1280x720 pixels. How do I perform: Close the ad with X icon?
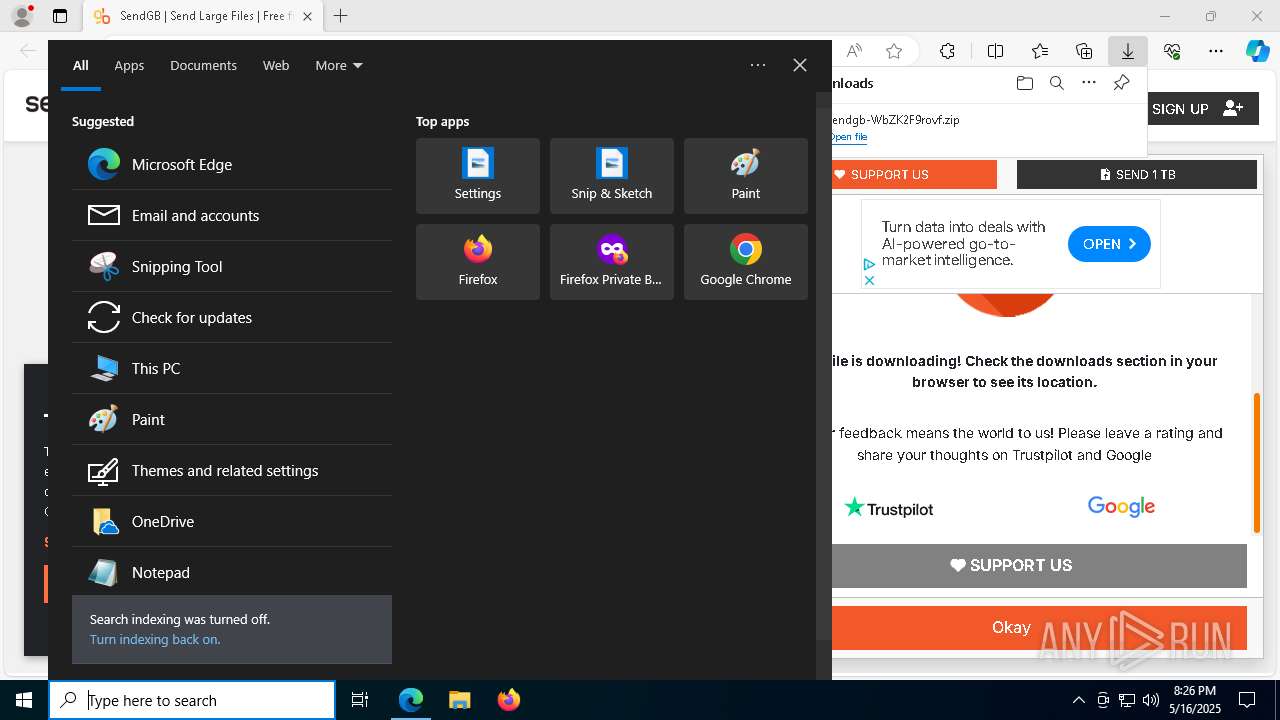point(869,280)
